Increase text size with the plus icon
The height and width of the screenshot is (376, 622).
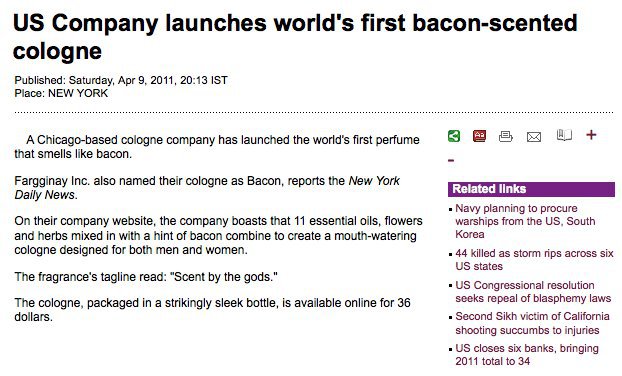591,135
